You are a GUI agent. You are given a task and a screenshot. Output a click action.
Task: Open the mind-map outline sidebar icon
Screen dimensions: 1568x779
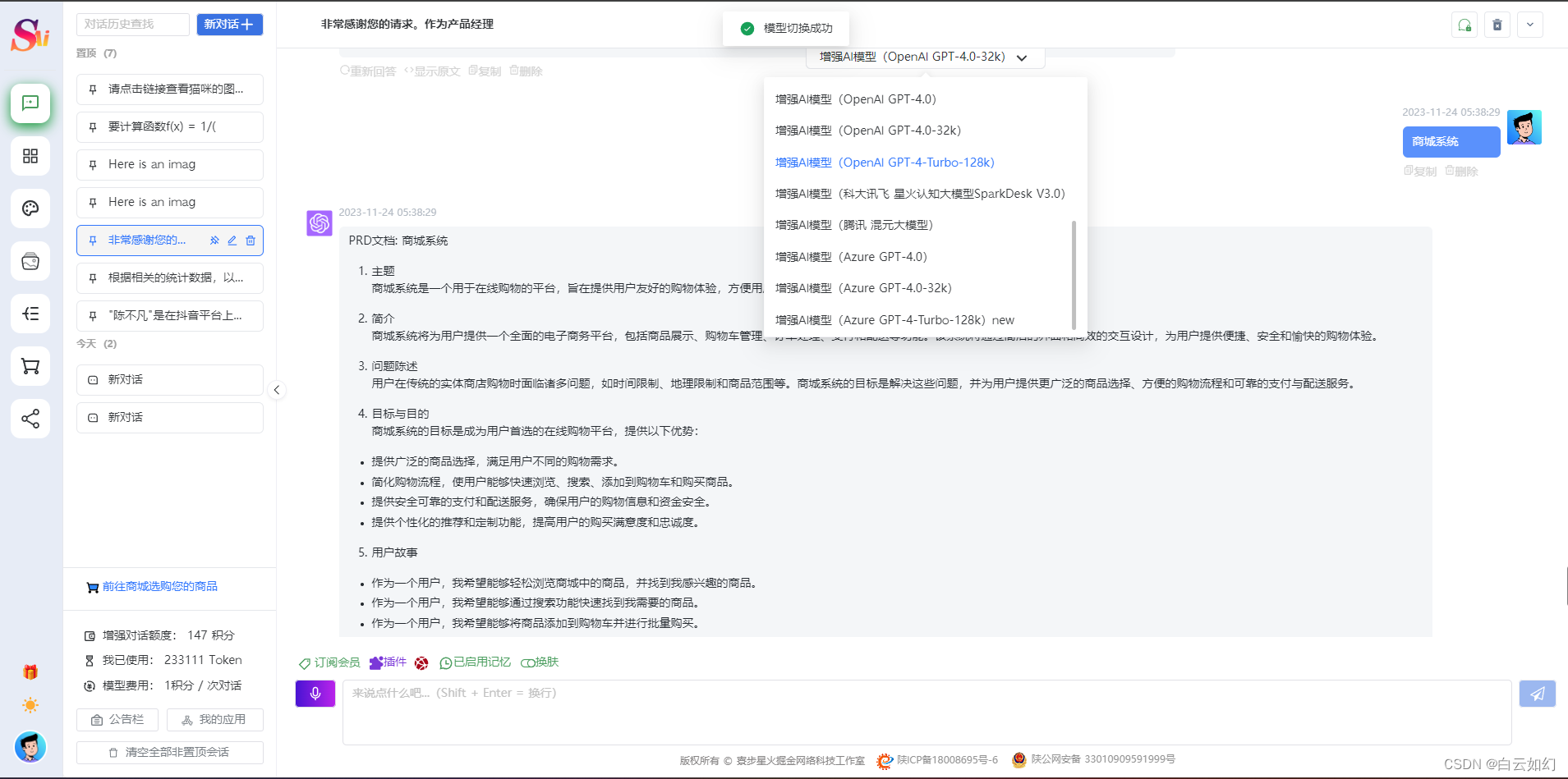tap(30, 314)
